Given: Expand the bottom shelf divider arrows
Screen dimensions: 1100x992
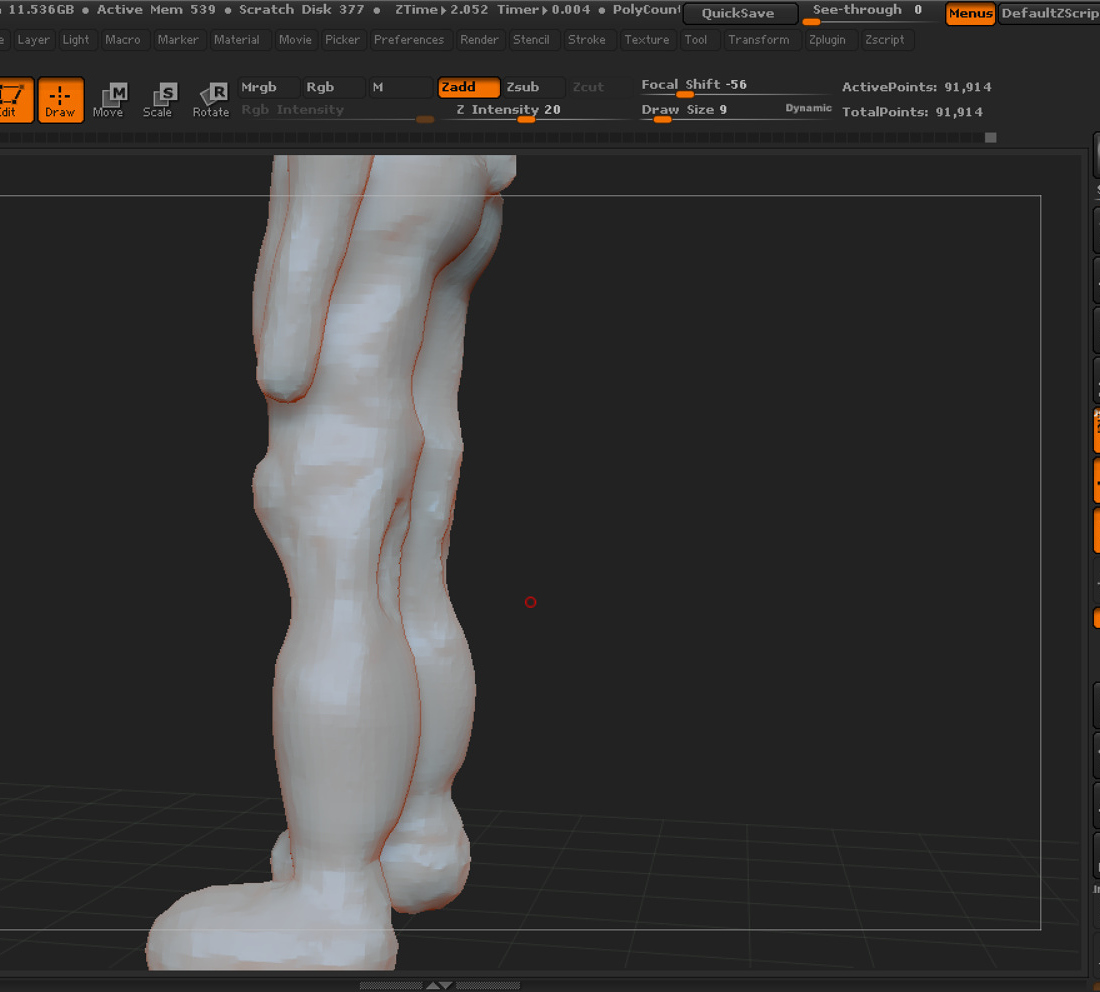Looking at the screenshot, I should pos(439,986).
